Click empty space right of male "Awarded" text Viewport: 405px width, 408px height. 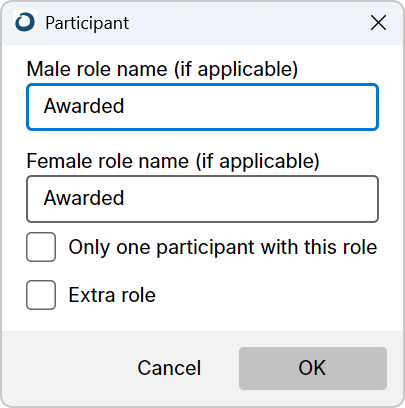[x=250, y=107]
